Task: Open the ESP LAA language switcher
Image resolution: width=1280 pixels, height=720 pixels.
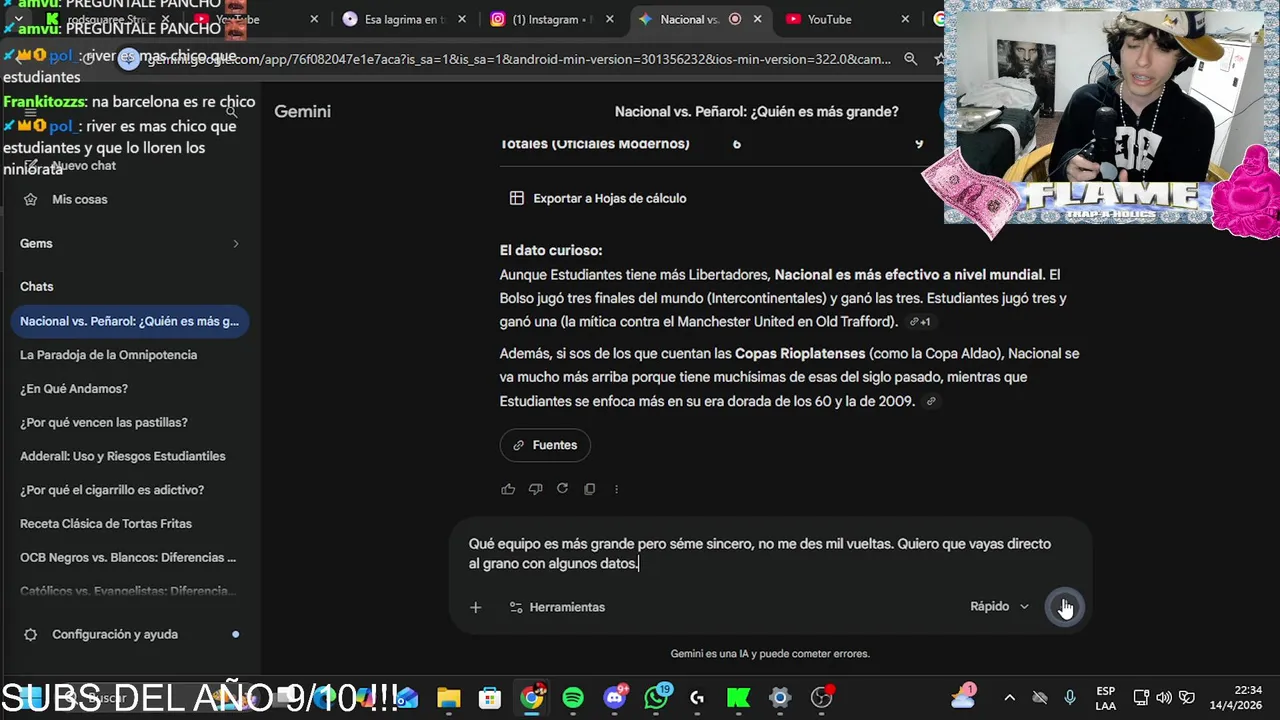Action: (x=1105, y=697)
